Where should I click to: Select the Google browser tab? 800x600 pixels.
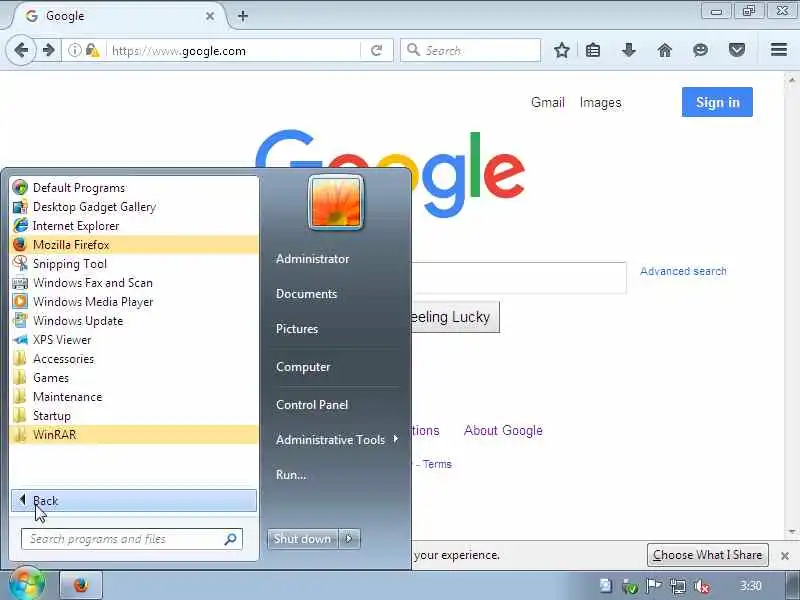(x=118, y=16)
